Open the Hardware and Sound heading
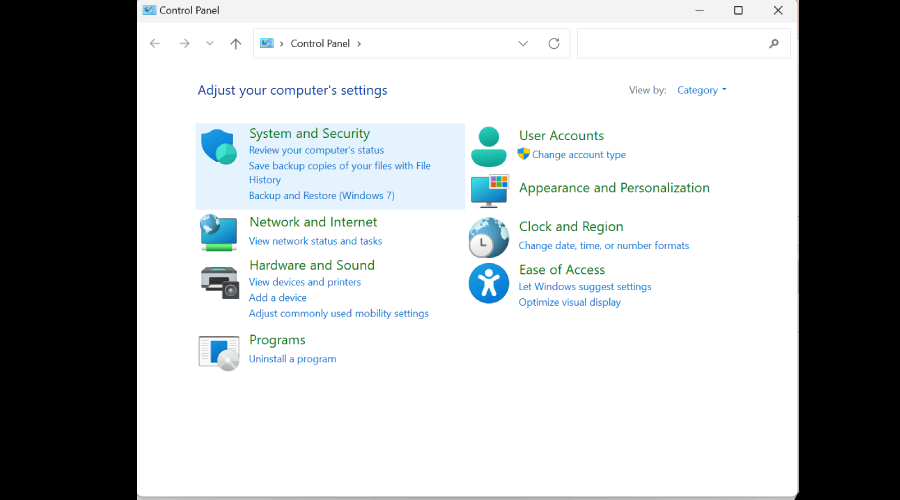Viewport: 900px width, 500px height. (312, 265)
